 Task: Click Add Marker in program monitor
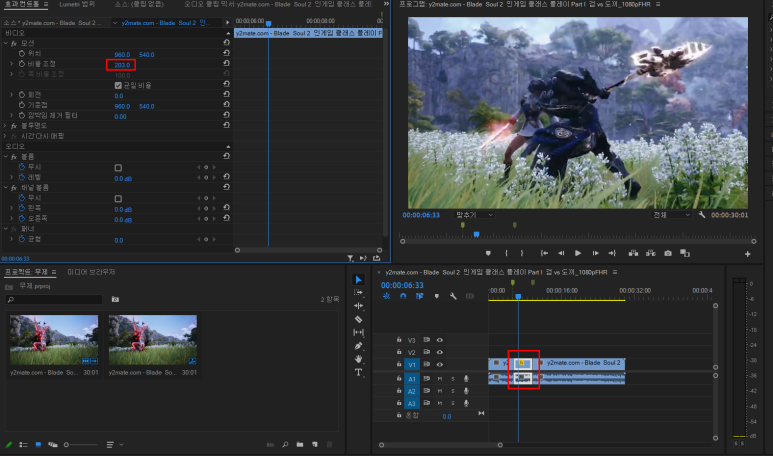click(488, 253)
